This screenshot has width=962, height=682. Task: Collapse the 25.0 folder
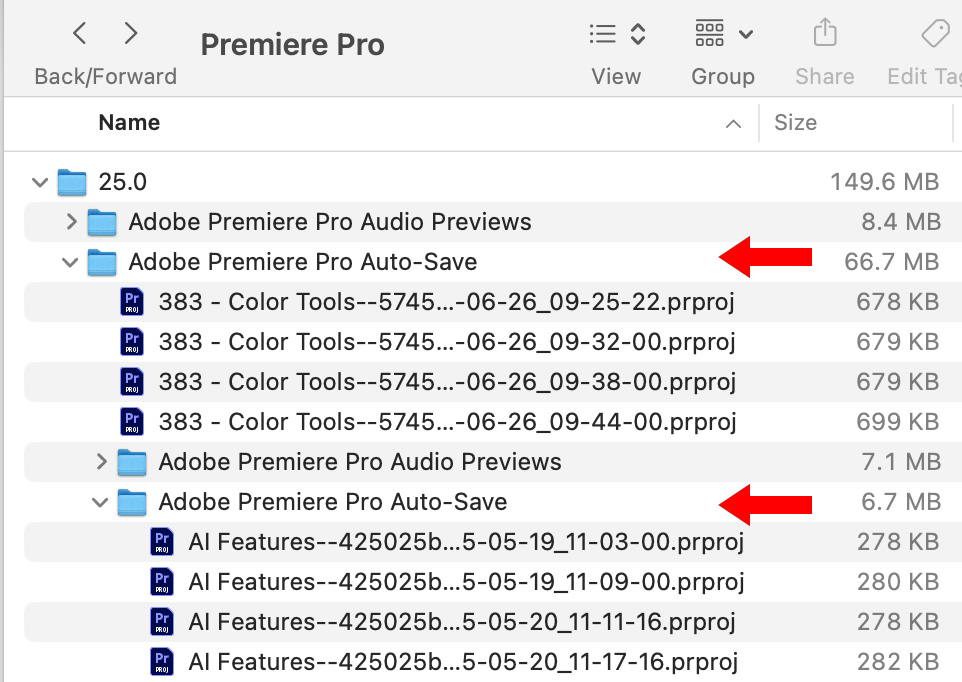[40, 182]
